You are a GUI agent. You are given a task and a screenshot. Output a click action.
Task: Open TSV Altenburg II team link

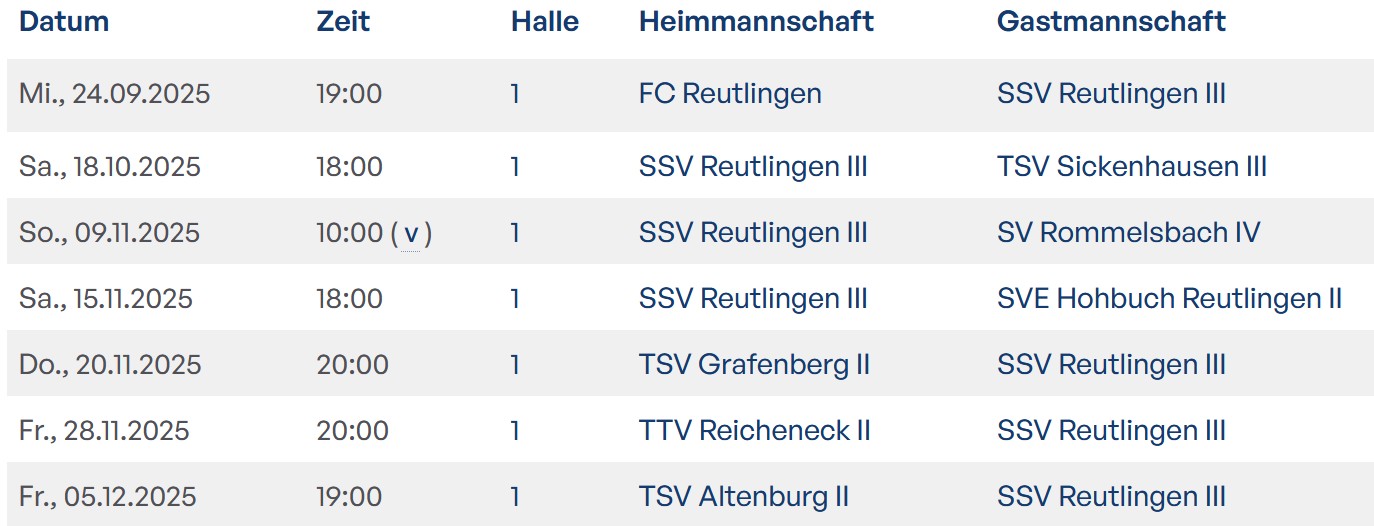click(x=743, y=497)
